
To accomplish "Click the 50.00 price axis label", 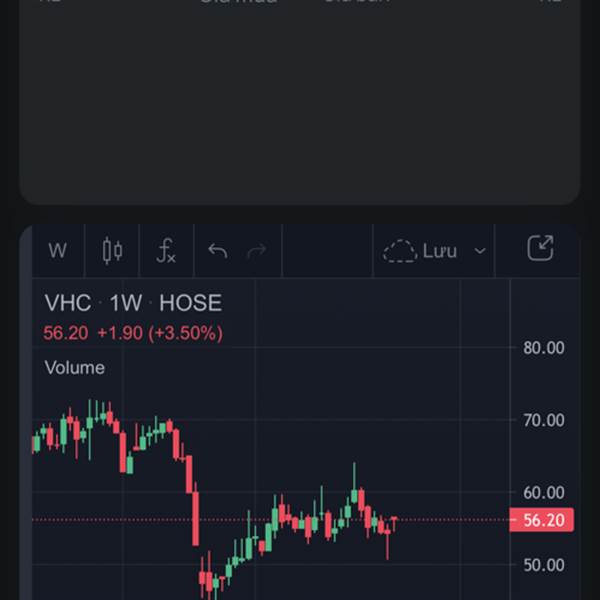I will (544, 564).
